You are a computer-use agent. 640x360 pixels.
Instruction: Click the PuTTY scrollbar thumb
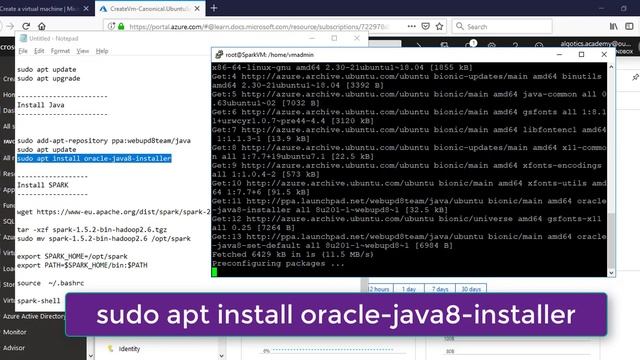[x=611, y=240]
